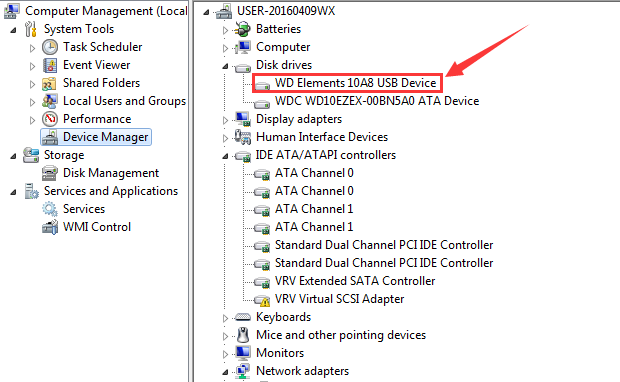Click the WD Elements USB Device drive icon
The image size is (620, 382).
tap(262, 85)
